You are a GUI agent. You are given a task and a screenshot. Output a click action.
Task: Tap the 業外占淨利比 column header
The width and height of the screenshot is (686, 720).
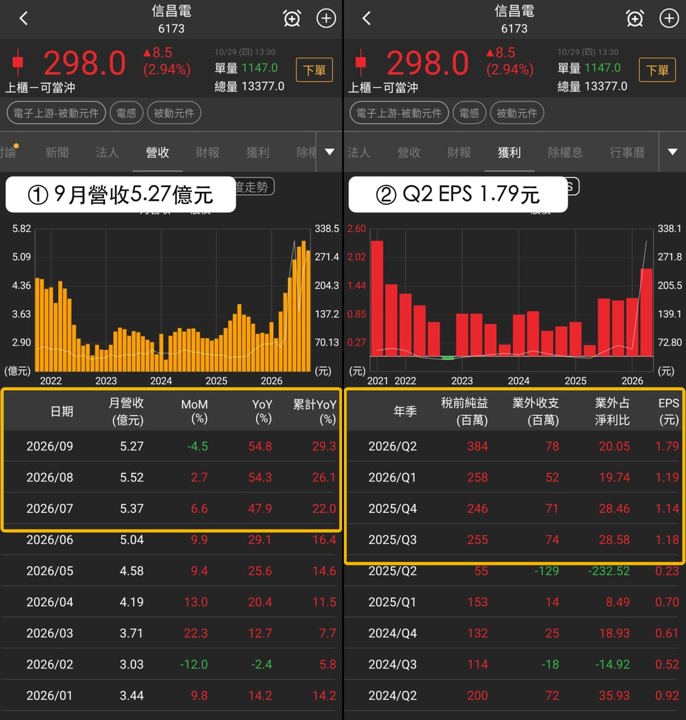[612, 411]
